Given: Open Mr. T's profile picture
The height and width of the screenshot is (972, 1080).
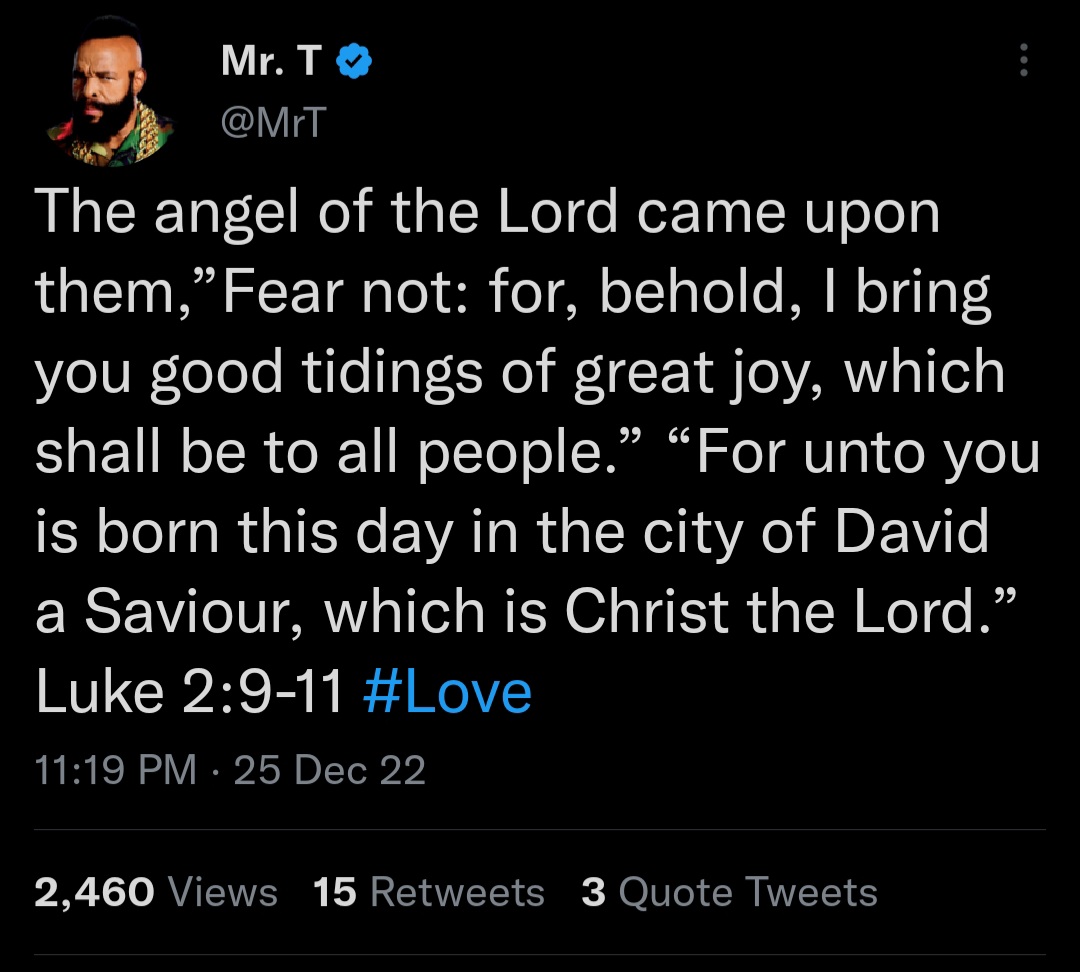Looking at the screenshot, I should (110, 92).
